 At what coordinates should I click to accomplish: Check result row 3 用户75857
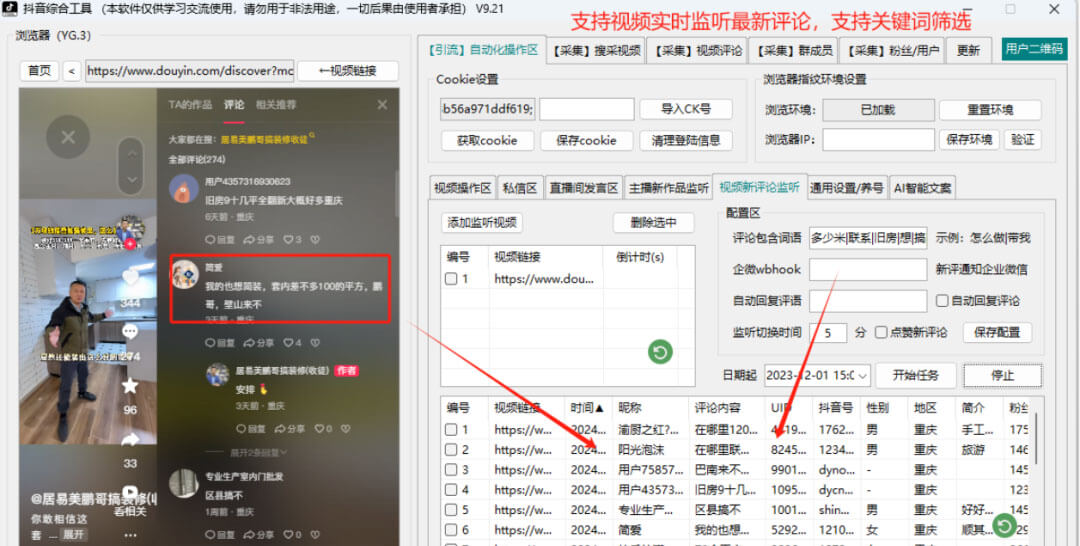(451, 470)
